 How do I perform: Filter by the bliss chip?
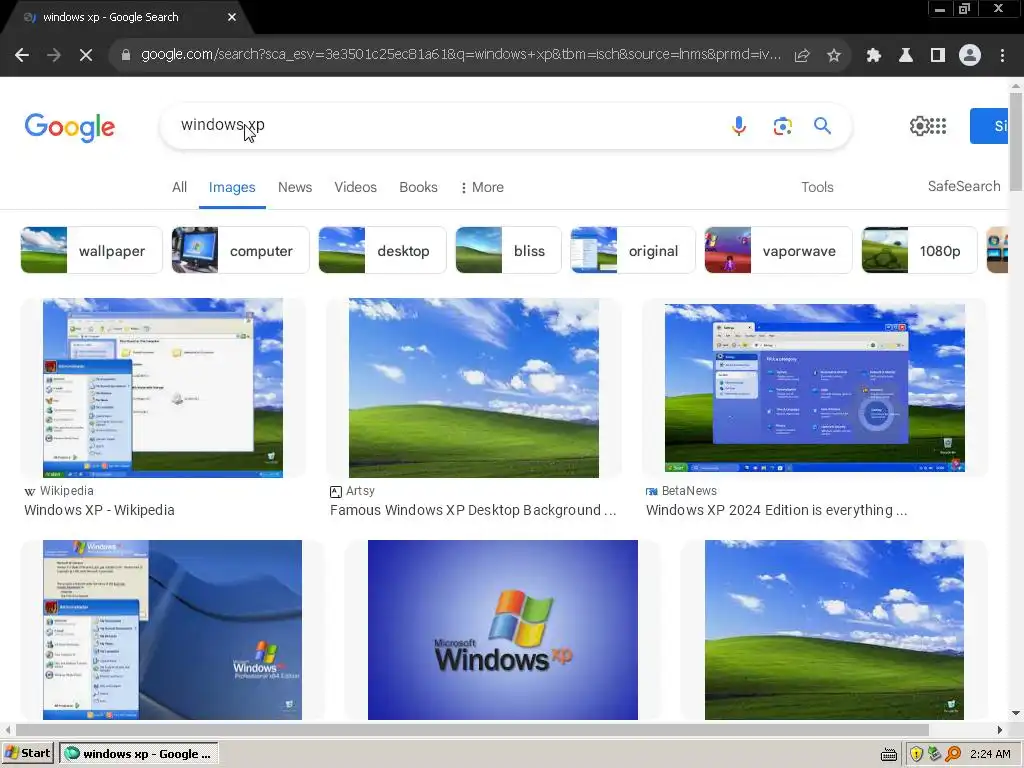coord(508,250)
